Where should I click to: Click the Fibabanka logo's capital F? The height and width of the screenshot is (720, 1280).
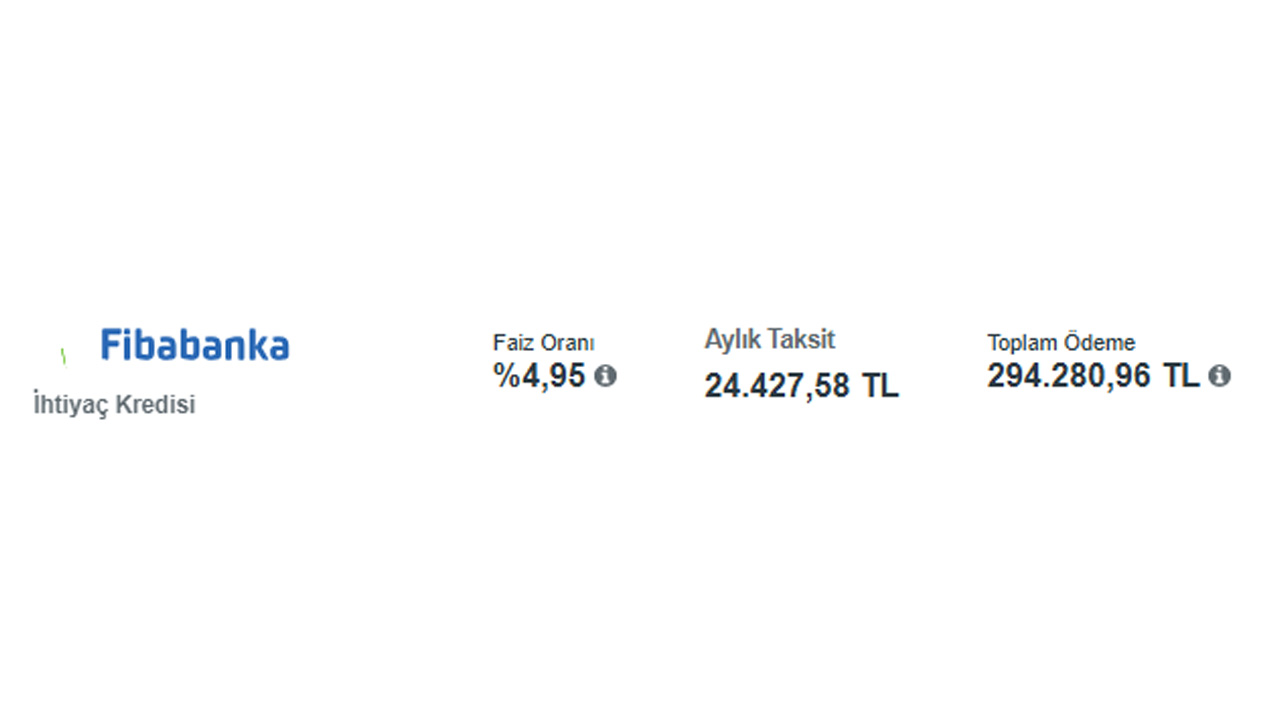pyautogui.click(x=110, y=345)
